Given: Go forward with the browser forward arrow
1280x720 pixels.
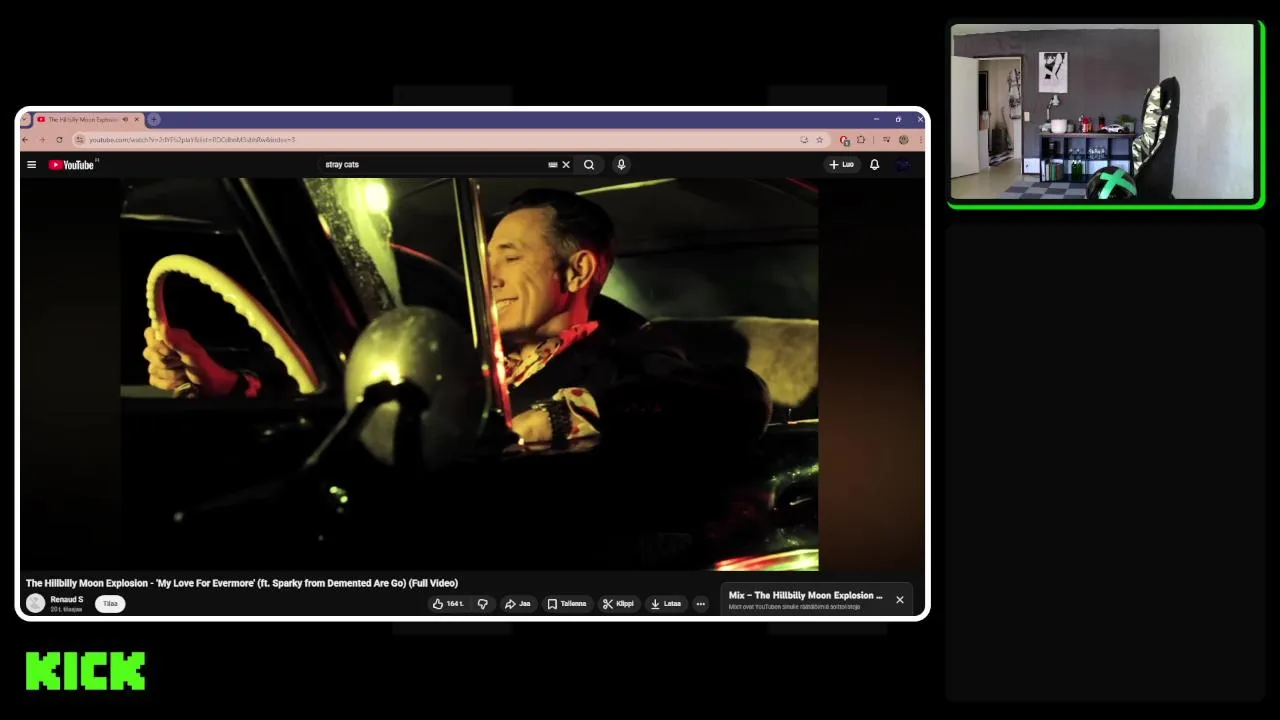Looking at the screenshot, I should pyautogui.click(x=42, y=140).
